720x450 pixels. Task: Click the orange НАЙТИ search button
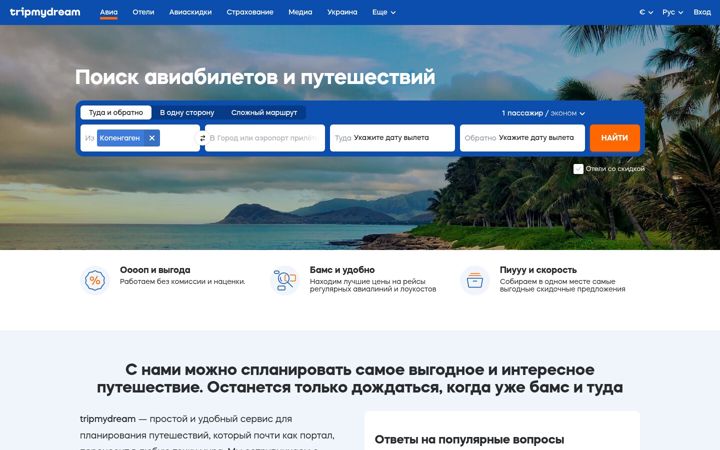(x=614, y=138)
